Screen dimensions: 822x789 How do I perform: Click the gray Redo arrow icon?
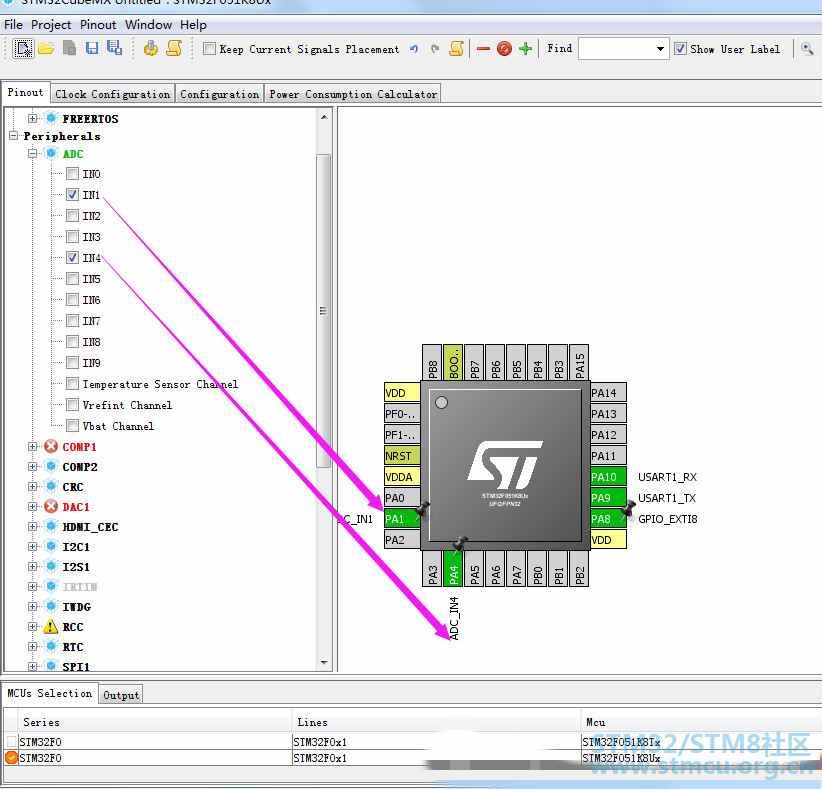pyautogui.click(x=435, y=49)
